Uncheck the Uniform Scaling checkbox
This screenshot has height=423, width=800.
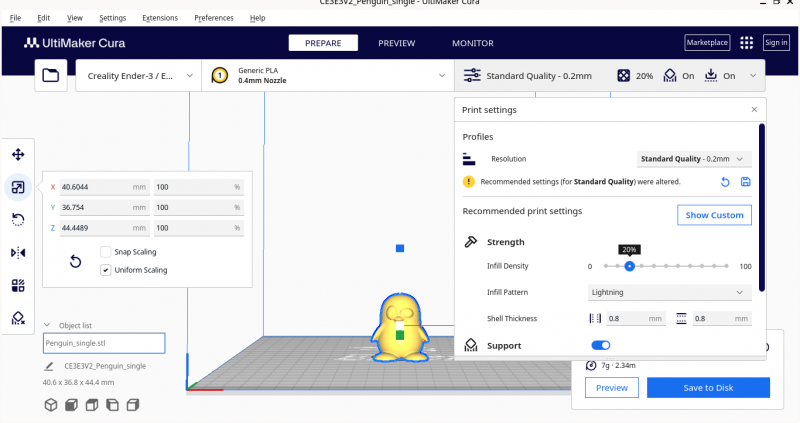(106, 270)
